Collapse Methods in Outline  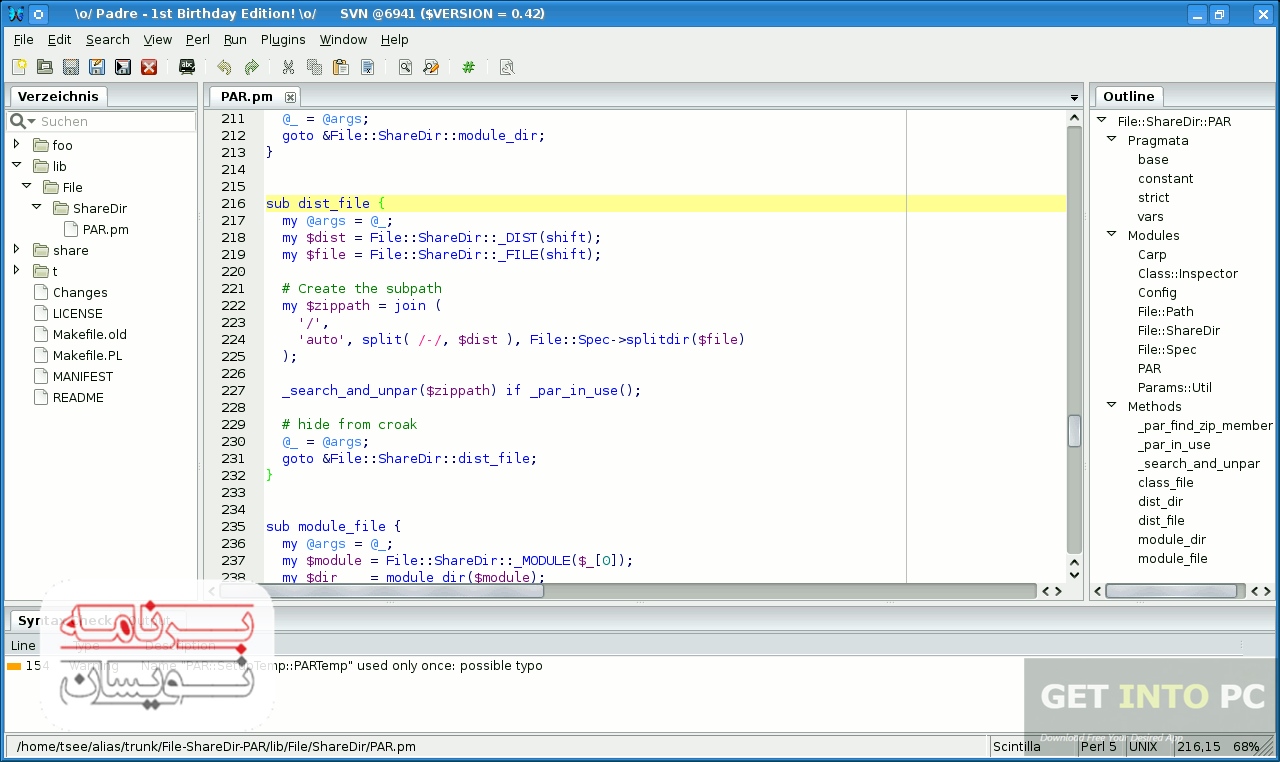[1111, 406]
